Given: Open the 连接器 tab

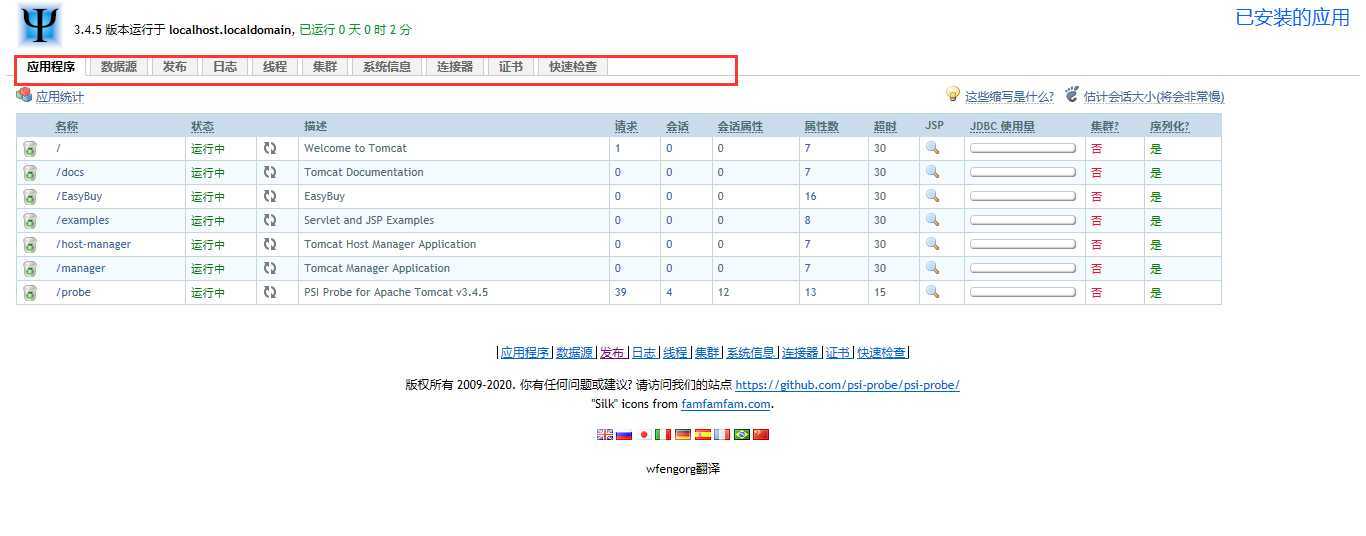Looking at the screenshot, I should point(455,67).
